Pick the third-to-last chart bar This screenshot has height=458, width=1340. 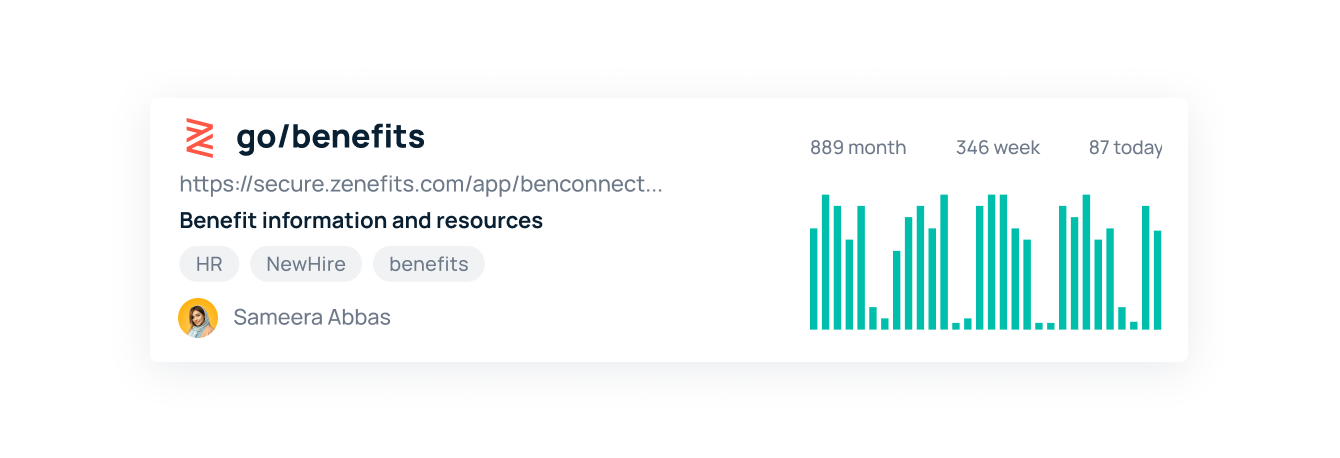[x=1134, y=325]
